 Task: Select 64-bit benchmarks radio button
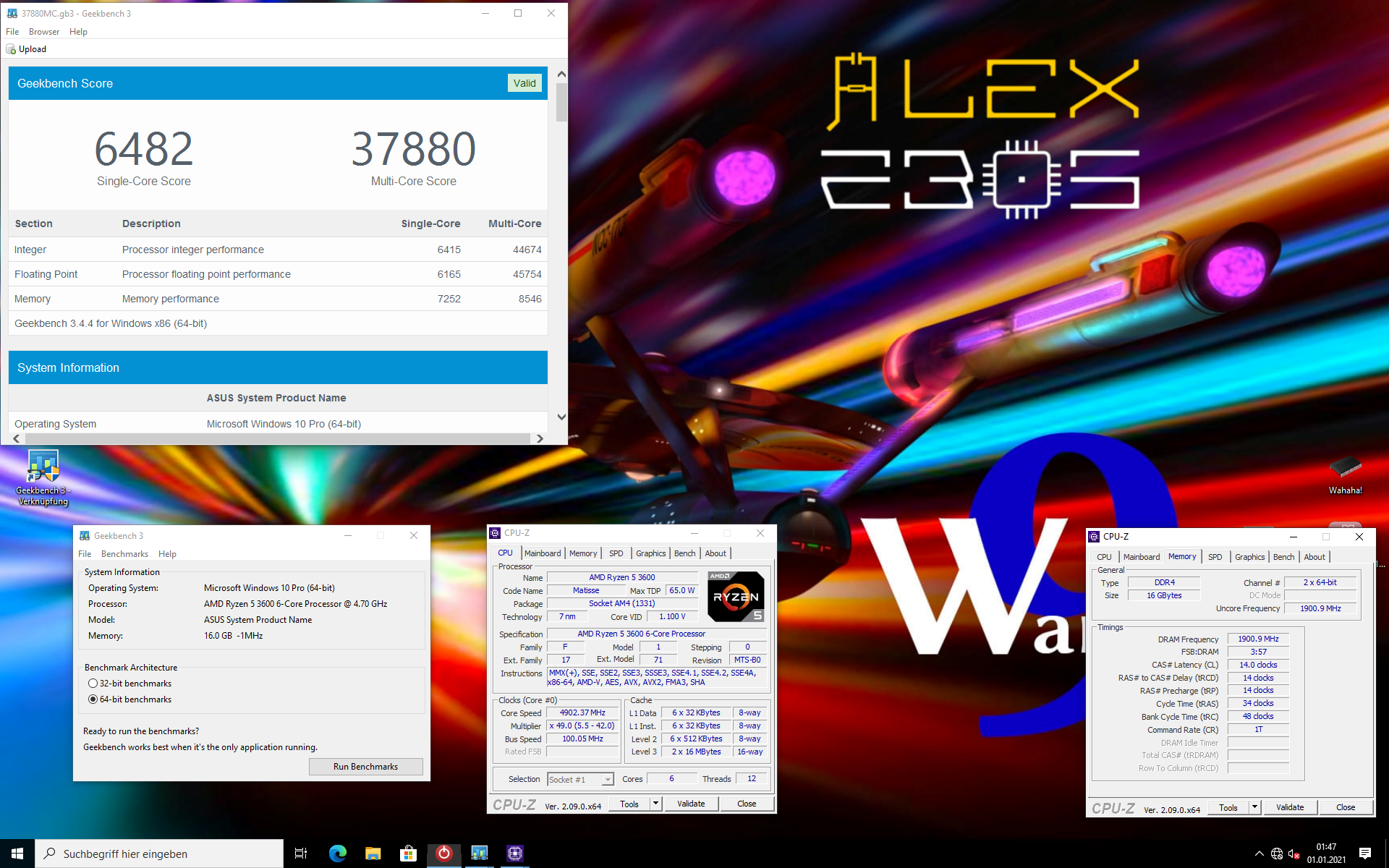tap(93, 699)
